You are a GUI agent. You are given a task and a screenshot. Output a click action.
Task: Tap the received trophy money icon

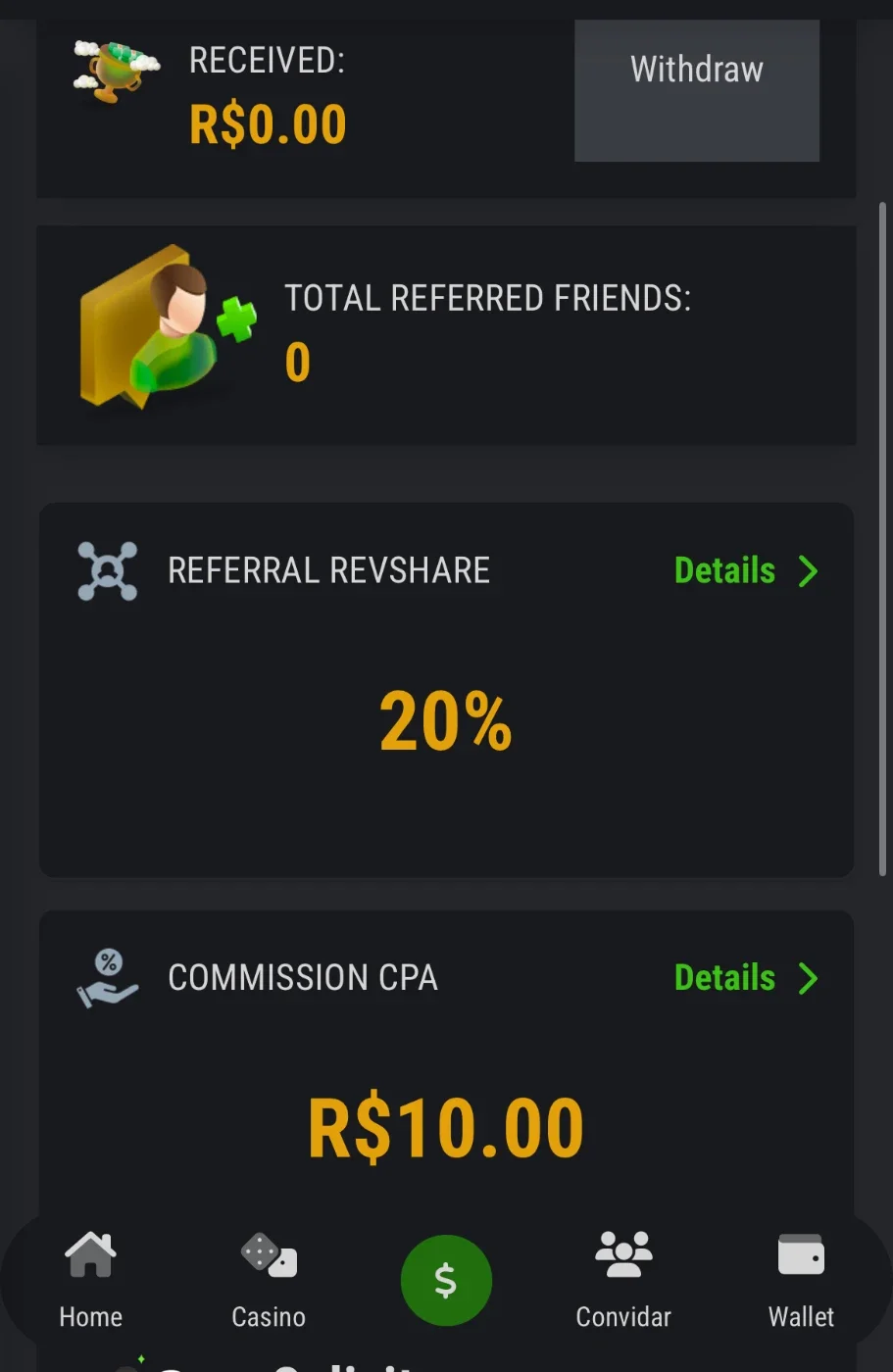click(116, 69)
